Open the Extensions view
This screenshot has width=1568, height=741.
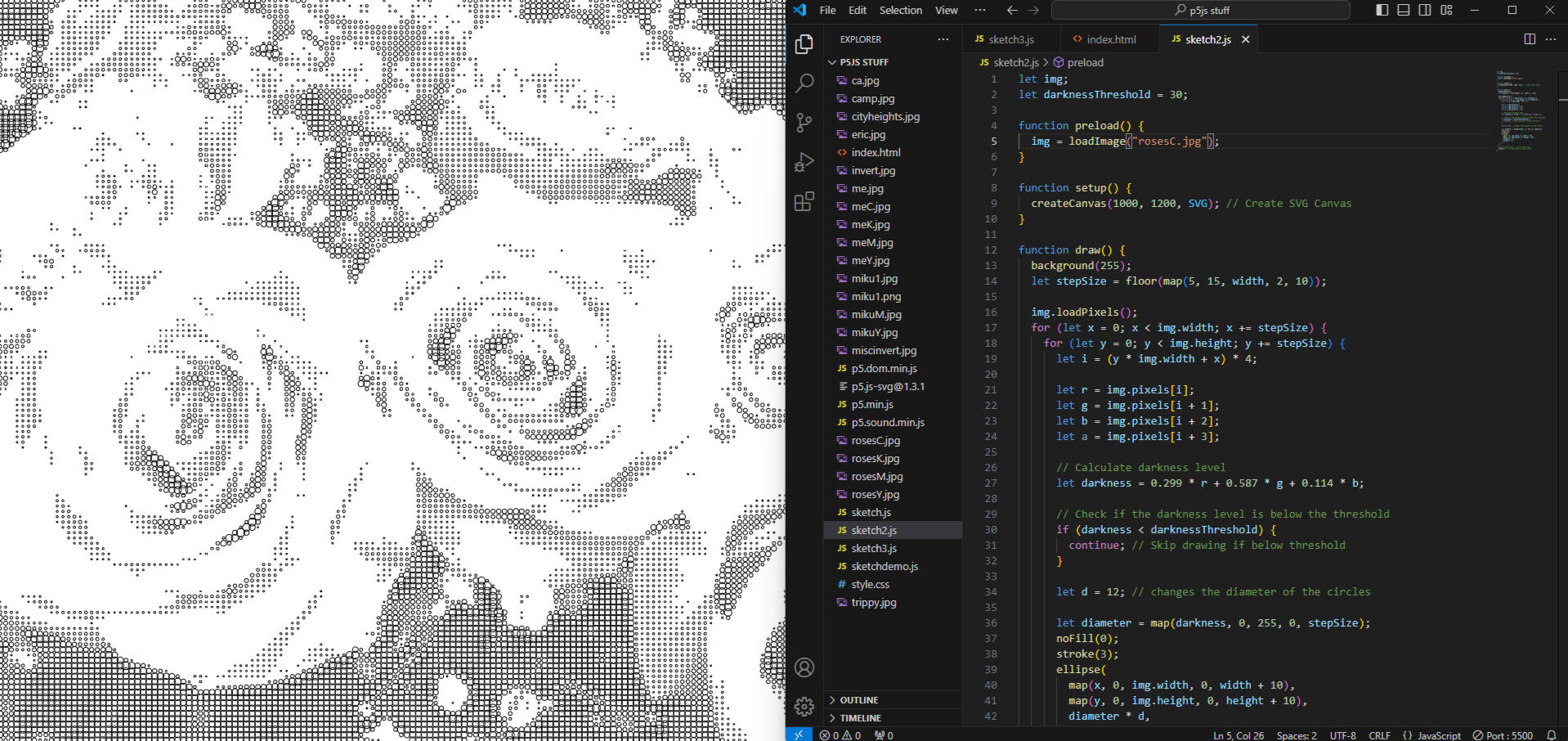(804, 201)
